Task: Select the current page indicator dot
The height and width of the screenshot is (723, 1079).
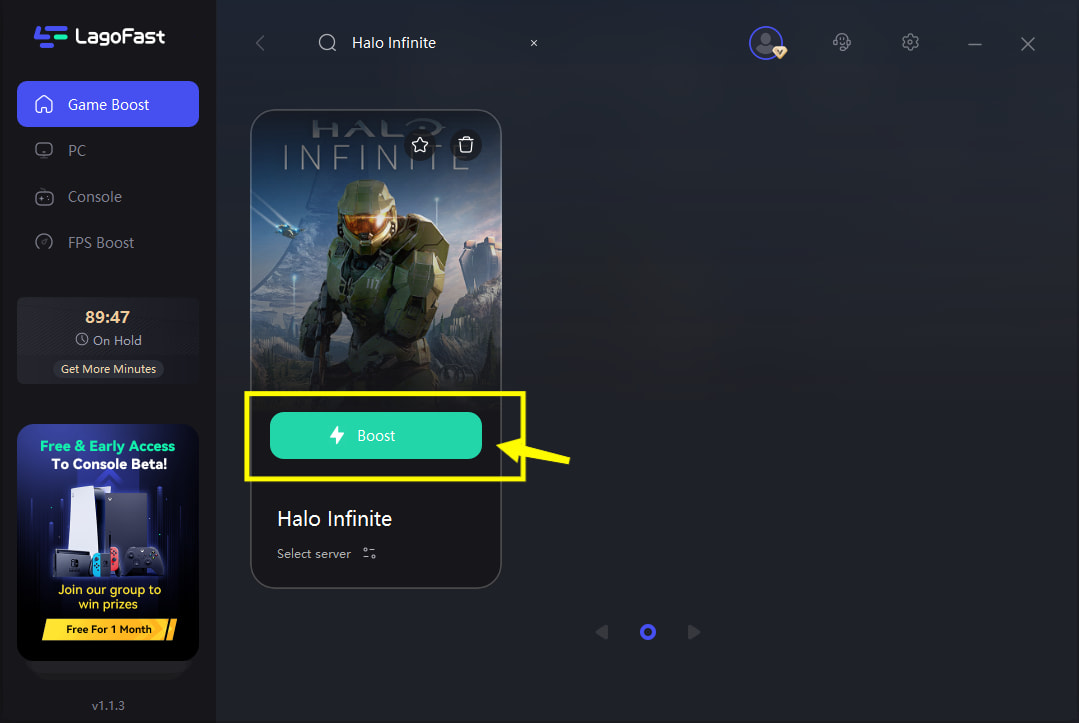Action: click(x=648, y=632)
